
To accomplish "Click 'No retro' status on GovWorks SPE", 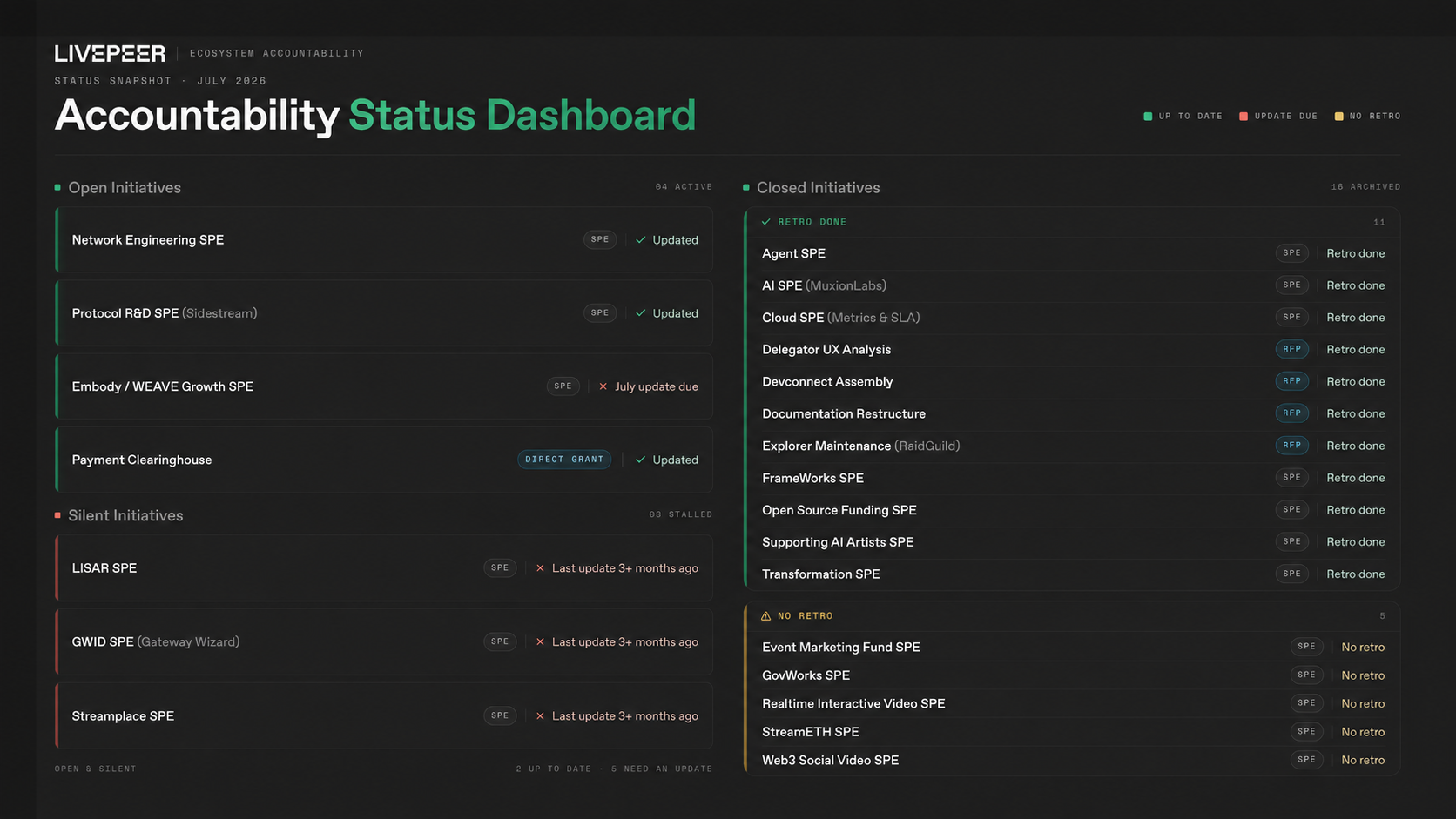I will 1363,675.
